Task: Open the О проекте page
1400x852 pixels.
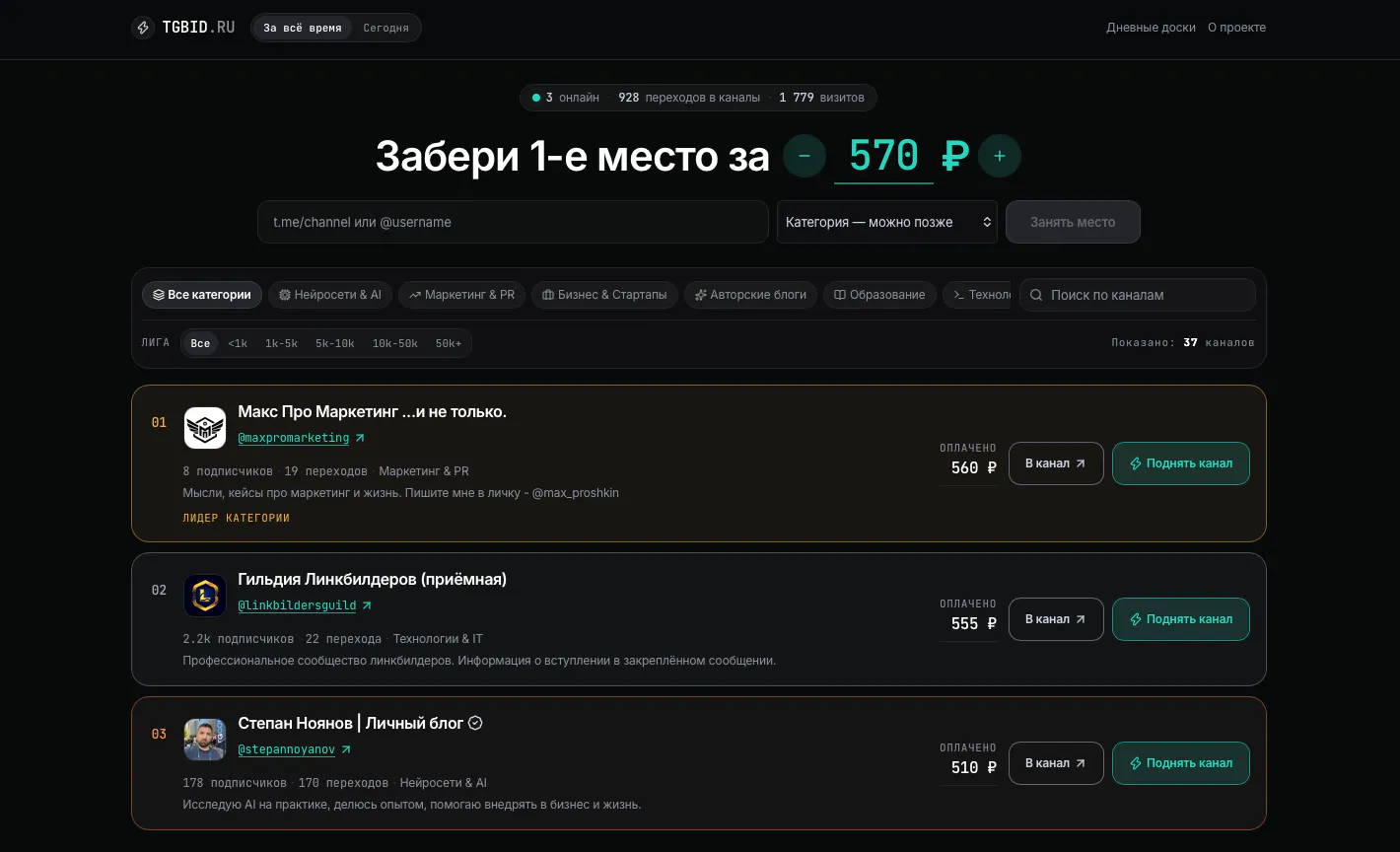Action: click(x=1236, y=28)
